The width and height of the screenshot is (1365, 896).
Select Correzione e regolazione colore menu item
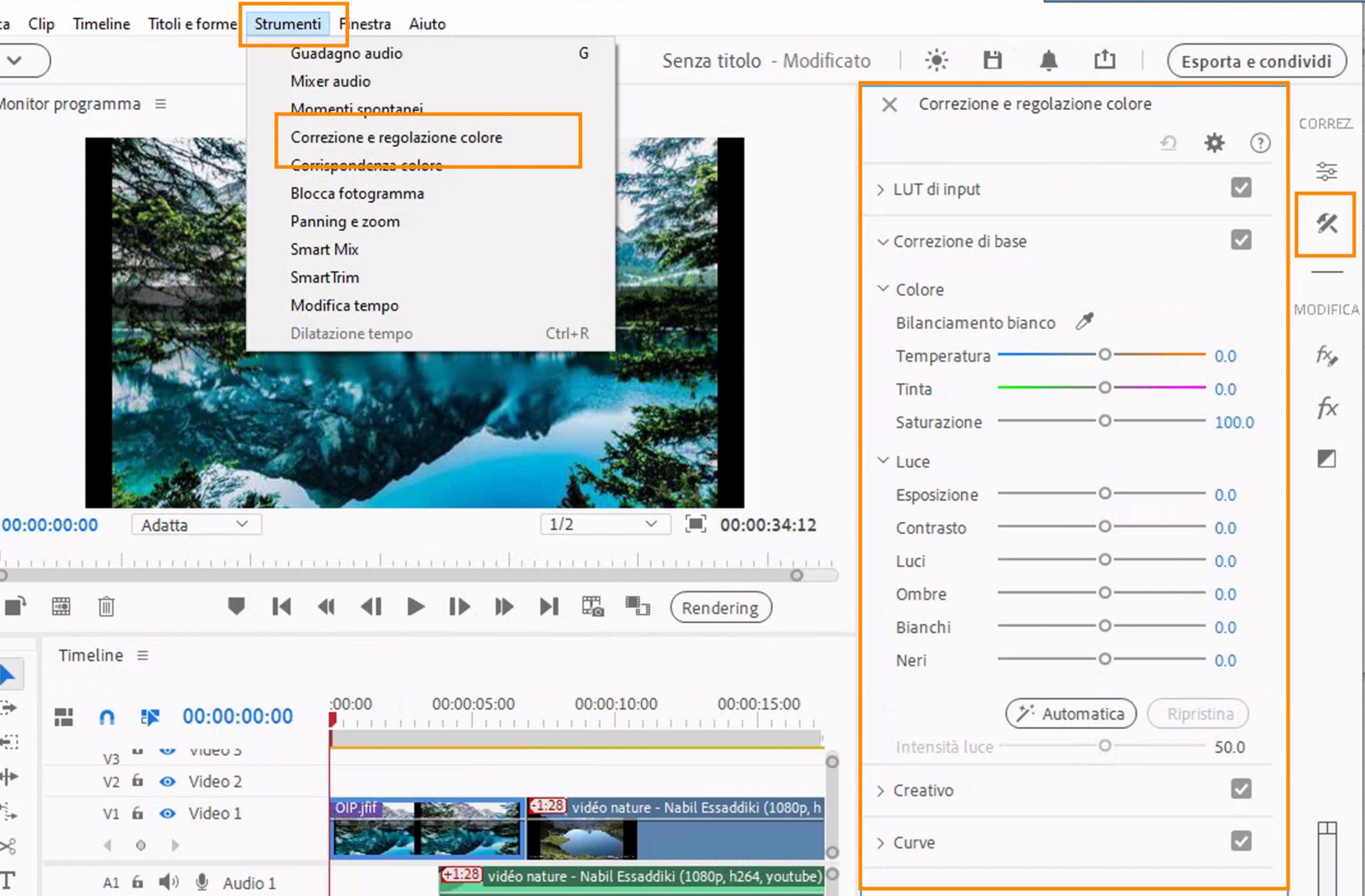tap(396, 137)
